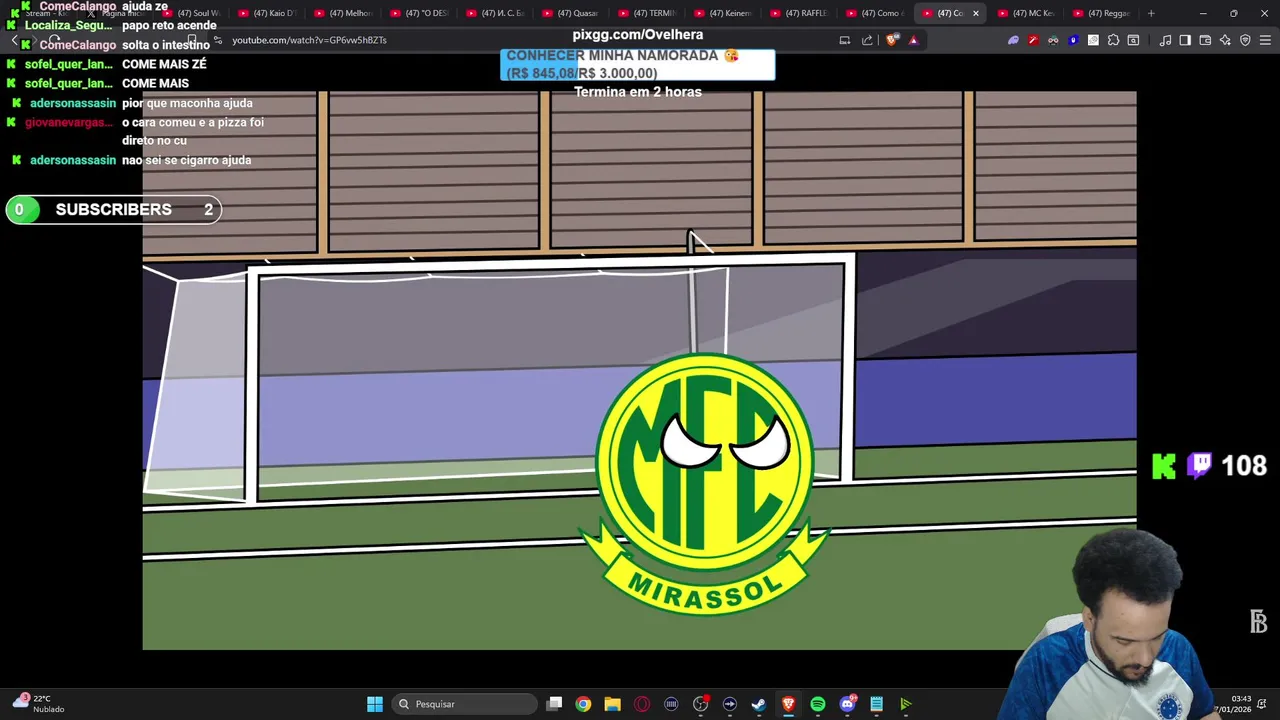Open the Windows Start menu

pyautogui.click(x=375, y=704)
